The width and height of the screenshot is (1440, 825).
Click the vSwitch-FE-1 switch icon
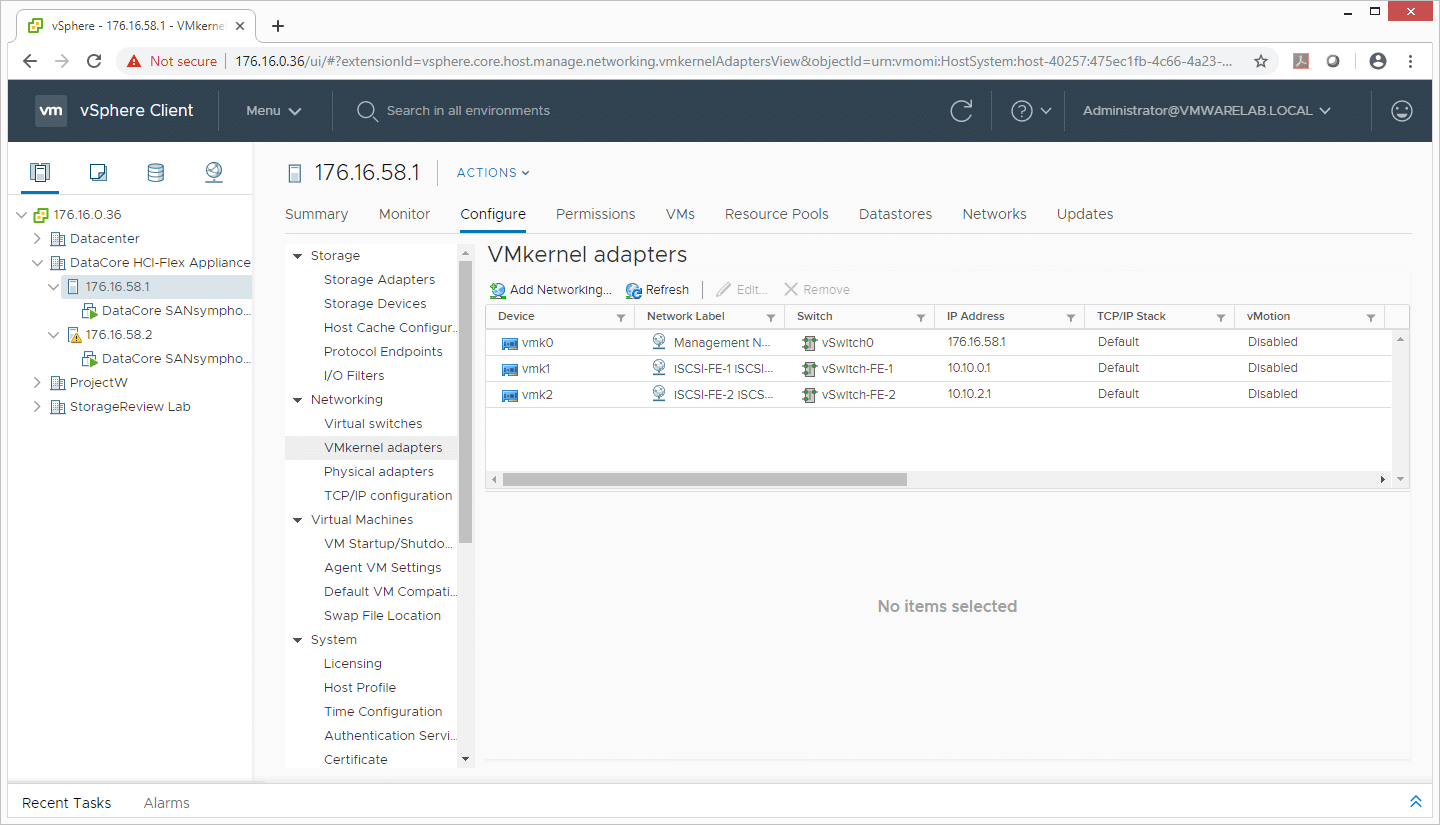(809, 369)
